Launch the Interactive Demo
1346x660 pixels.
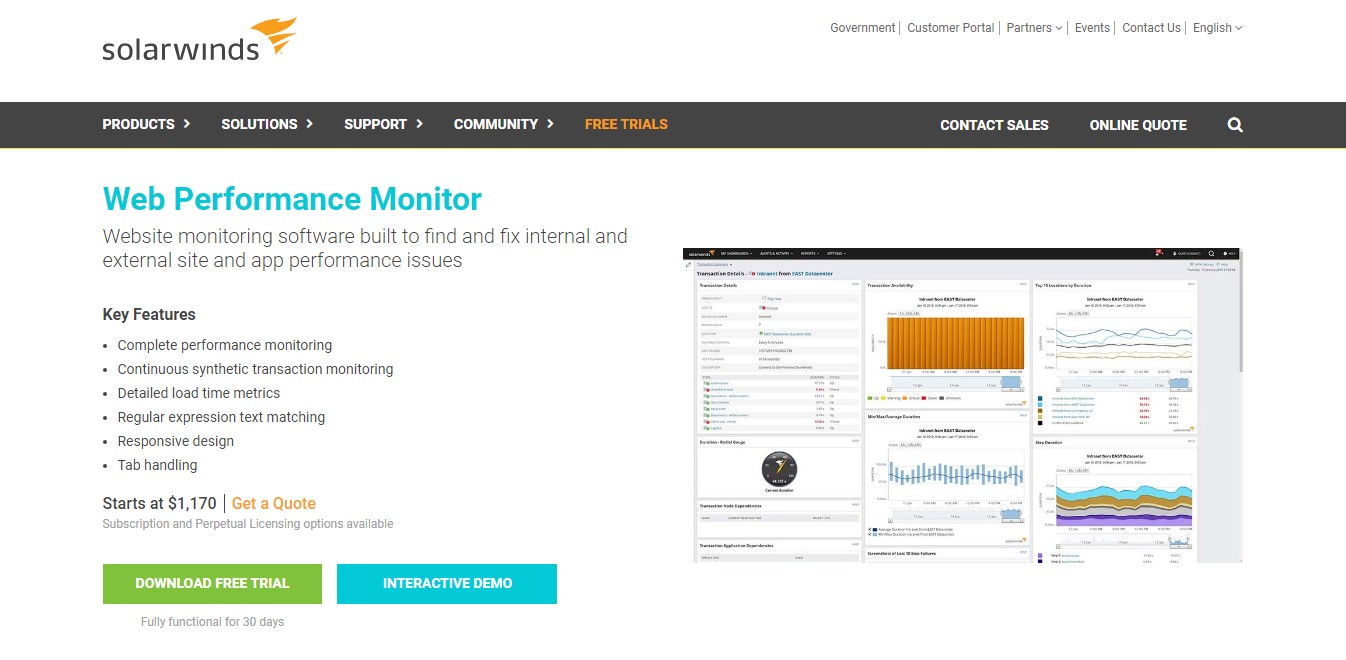(x=447, y=583)
